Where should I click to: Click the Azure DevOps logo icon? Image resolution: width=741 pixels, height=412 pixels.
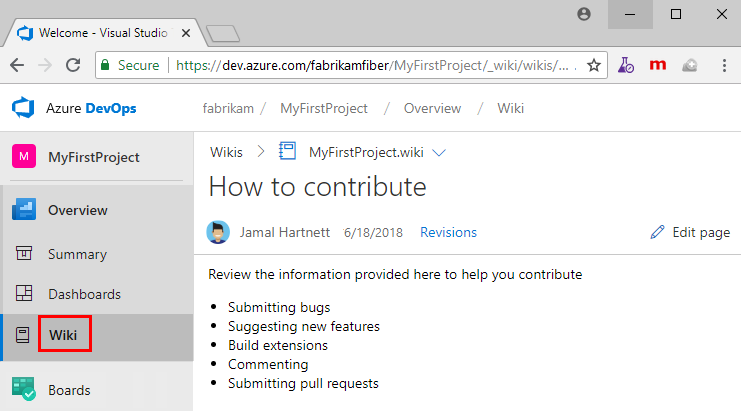point(23,108)
